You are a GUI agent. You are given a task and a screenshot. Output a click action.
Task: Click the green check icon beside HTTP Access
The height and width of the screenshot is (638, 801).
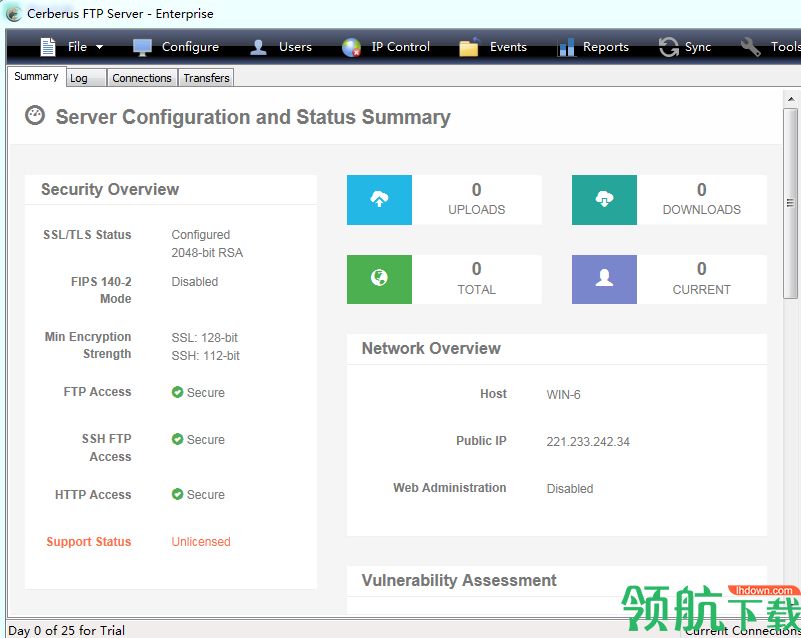177,494
